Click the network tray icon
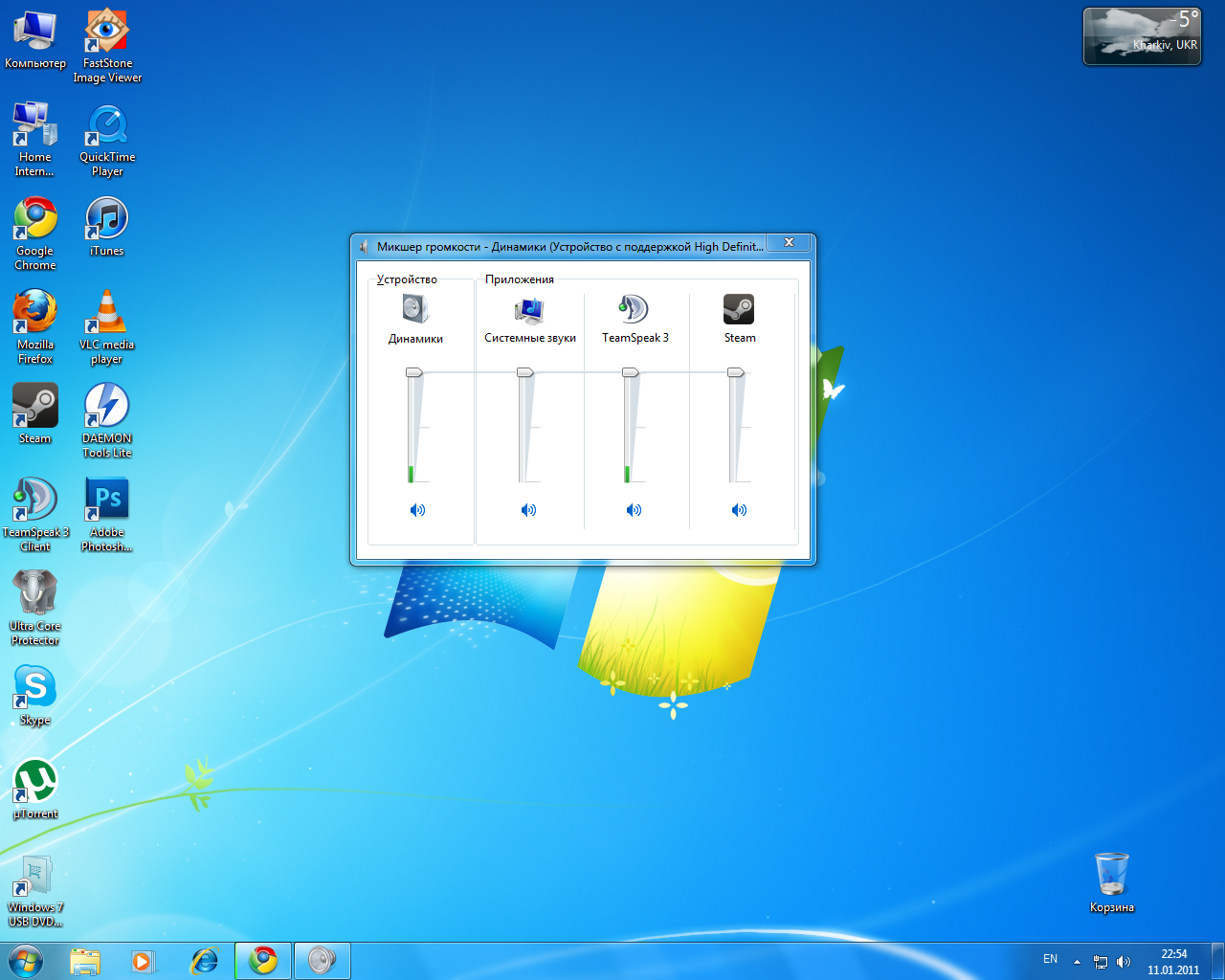The image size is (1225, 980). (x=1101, y=962)
